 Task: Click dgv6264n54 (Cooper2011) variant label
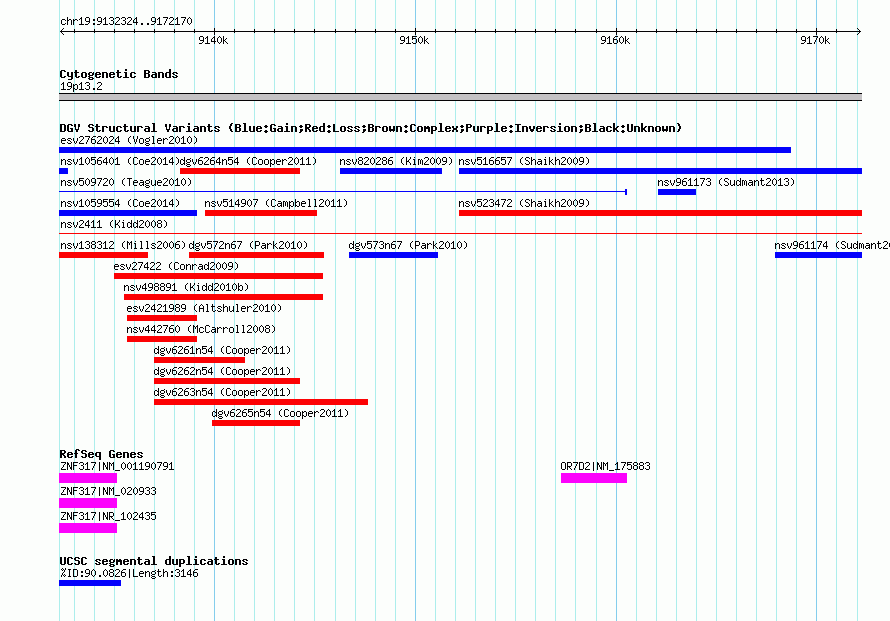(x=248, y=161)
